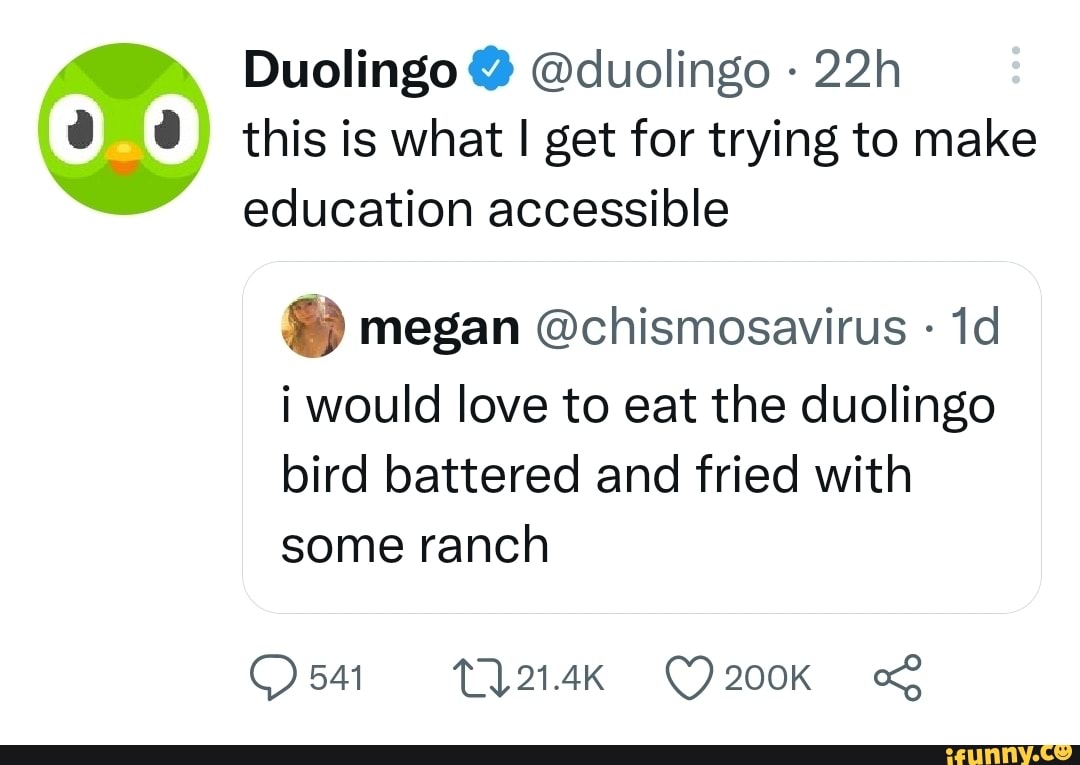1080x765 pixels.
Task: Click the 22h timestamp on Duolingo's tweet
Action: [858, 68]
